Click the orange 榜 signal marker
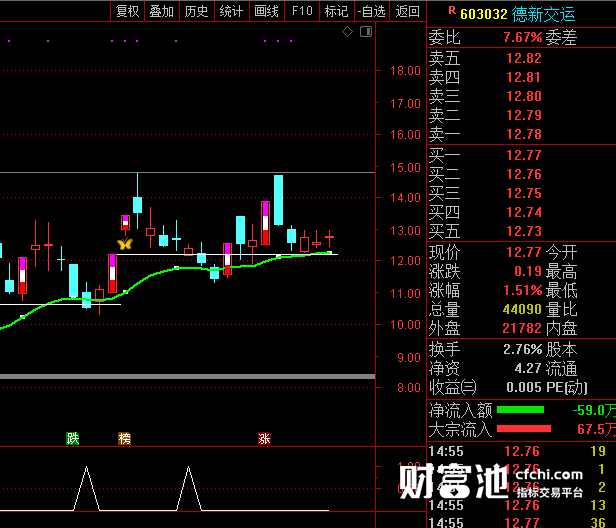Image resolution: width=616 pixels, height=528 pixels. coord(125,438)
